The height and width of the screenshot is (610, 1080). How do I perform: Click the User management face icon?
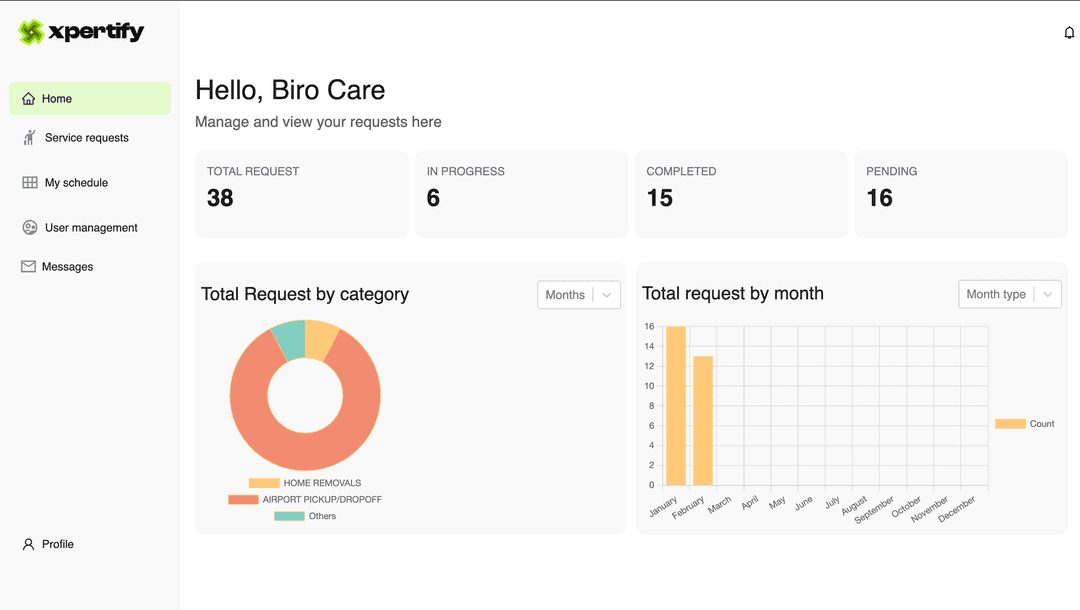tap(29, 228)
